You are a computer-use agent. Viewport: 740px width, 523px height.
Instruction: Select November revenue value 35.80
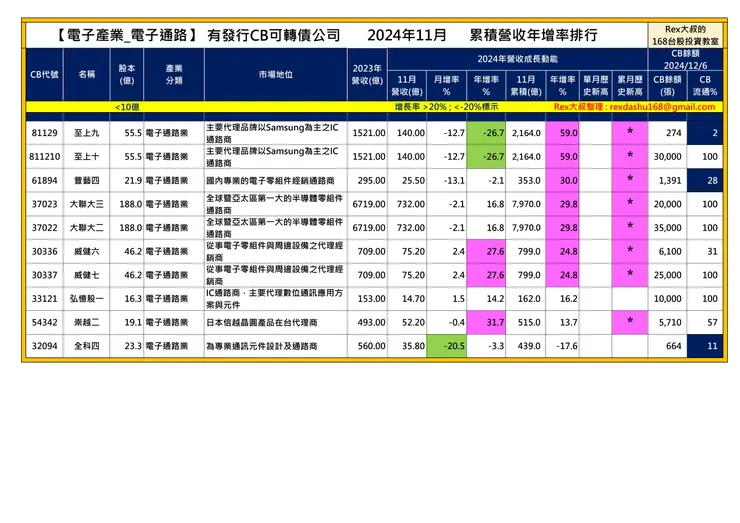tap(413, 346)
